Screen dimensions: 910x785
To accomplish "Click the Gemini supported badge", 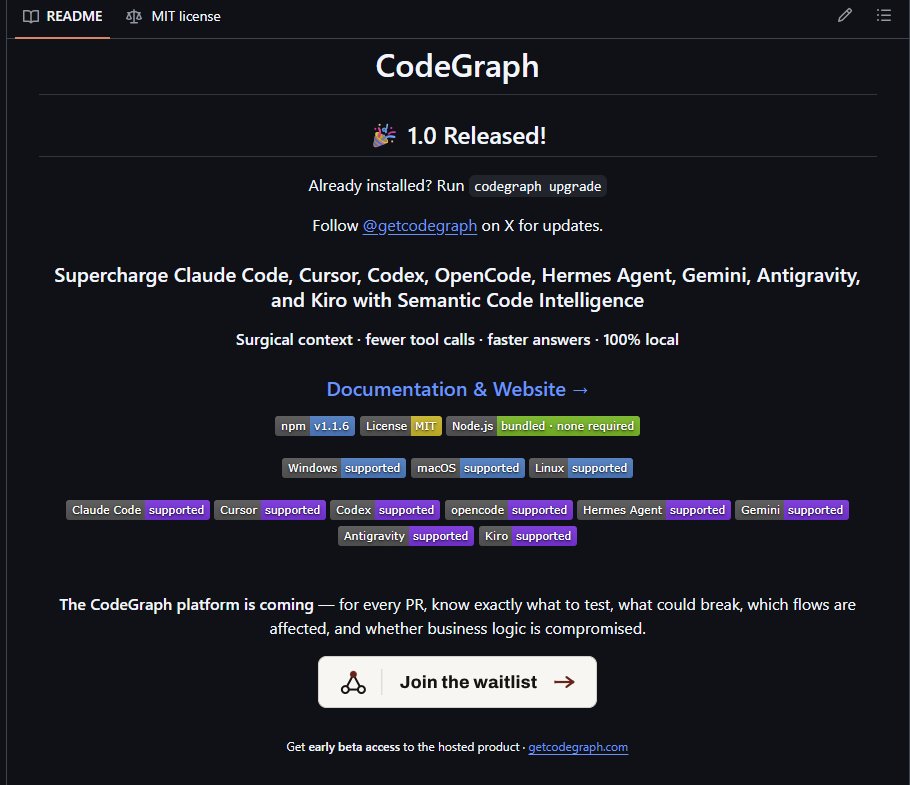I will [x=792, y=510].
